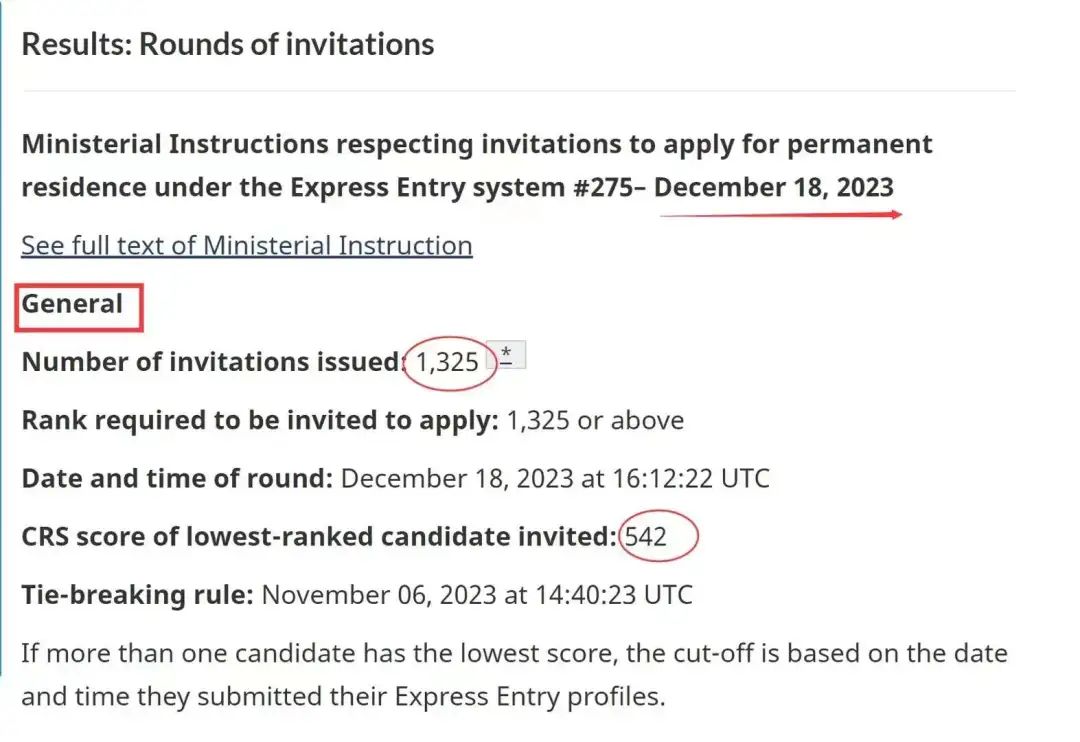Click the 'Date and time of round' label

pyautogui.click(x=177, y=478)
